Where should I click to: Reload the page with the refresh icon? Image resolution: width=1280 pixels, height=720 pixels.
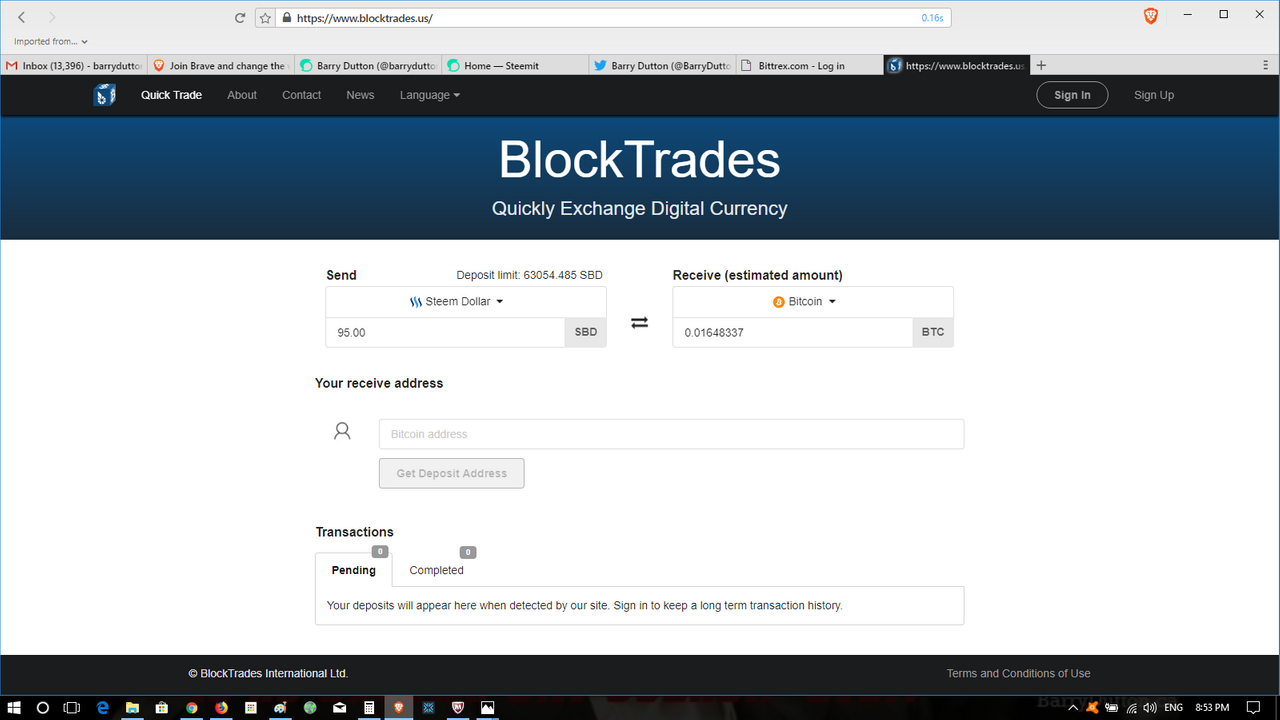click(240, 18)
